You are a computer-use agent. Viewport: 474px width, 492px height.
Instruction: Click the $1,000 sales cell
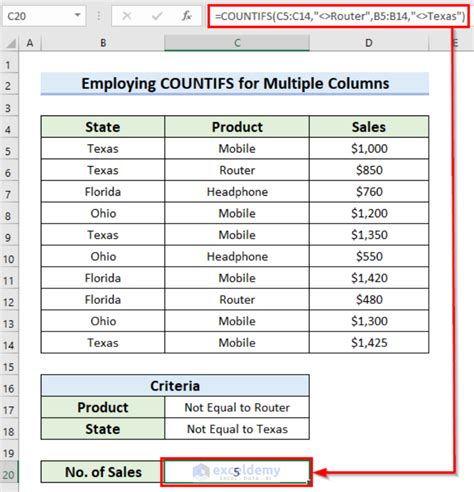(369, 148)
